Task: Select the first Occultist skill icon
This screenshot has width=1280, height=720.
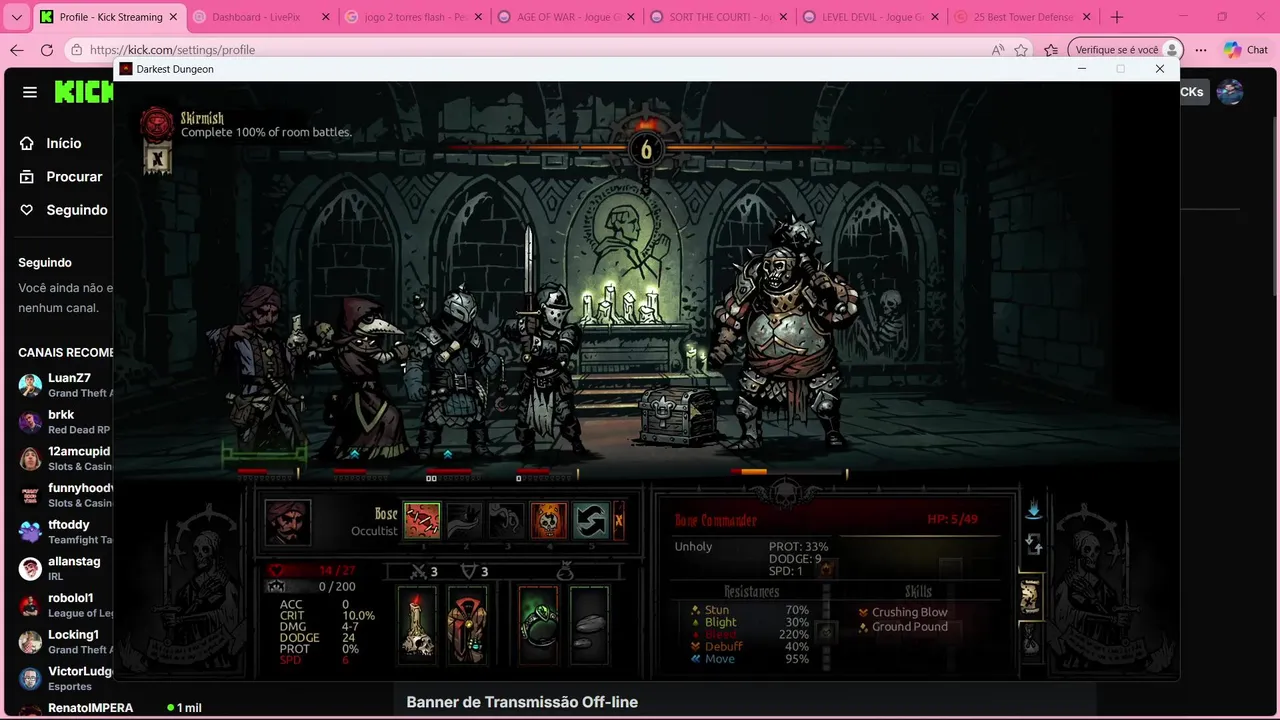Action: [422, 521]
